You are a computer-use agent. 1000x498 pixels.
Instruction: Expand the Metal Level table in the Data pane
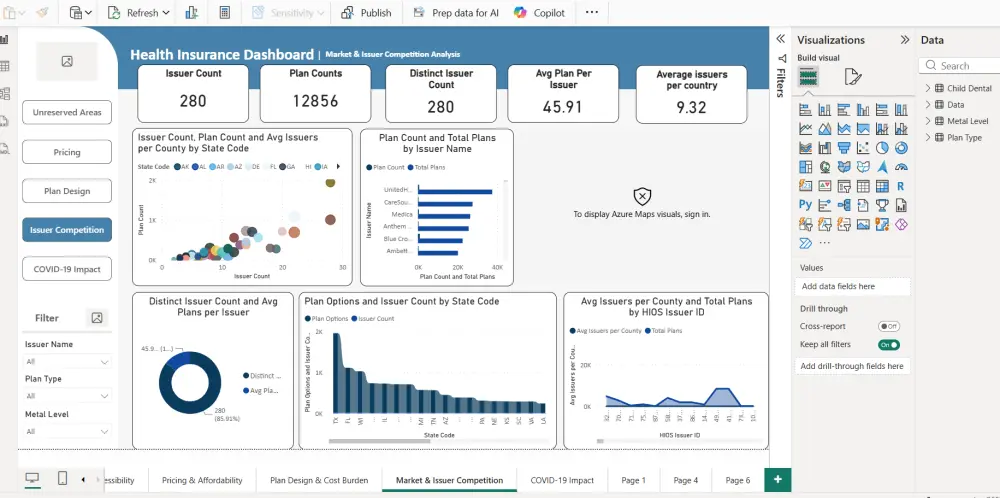click(x=928, y=121)
